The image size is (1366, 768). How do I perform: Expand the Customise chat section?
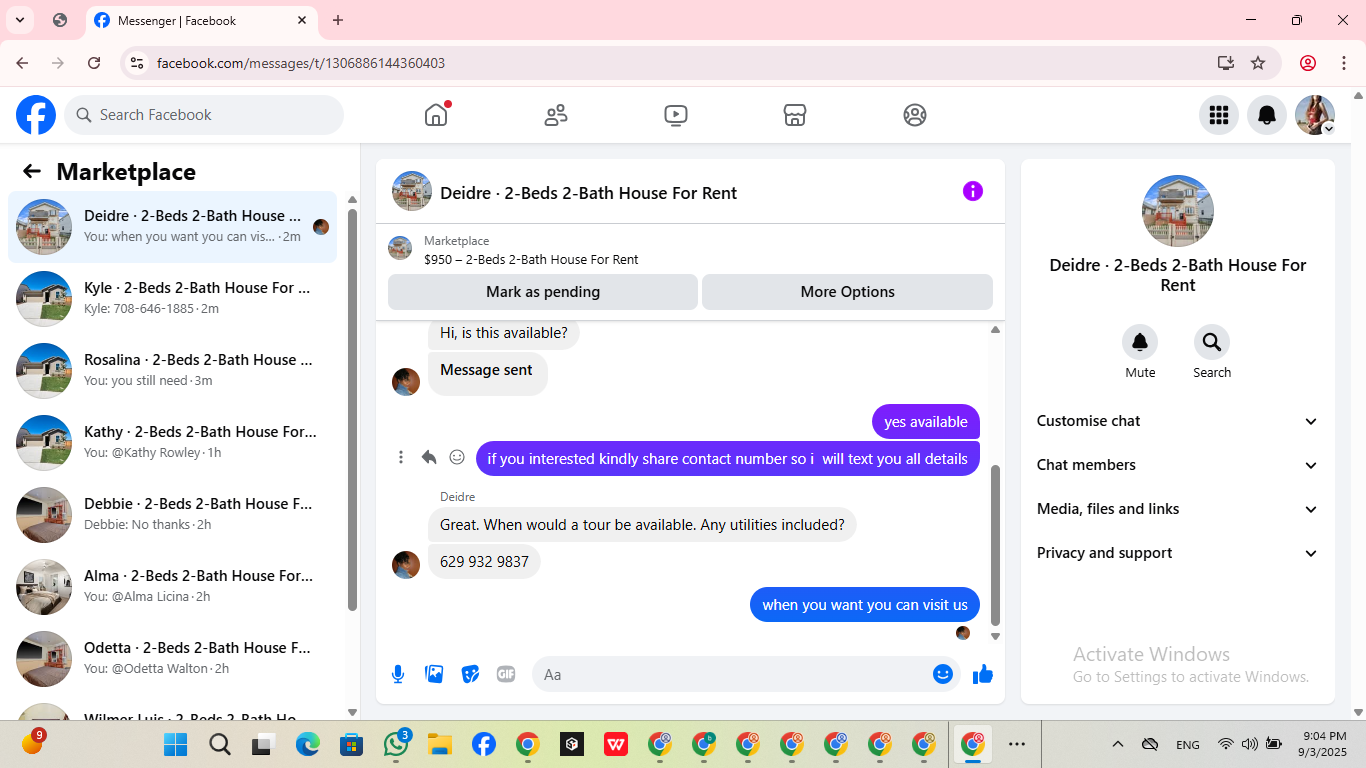click(1178, 421)
